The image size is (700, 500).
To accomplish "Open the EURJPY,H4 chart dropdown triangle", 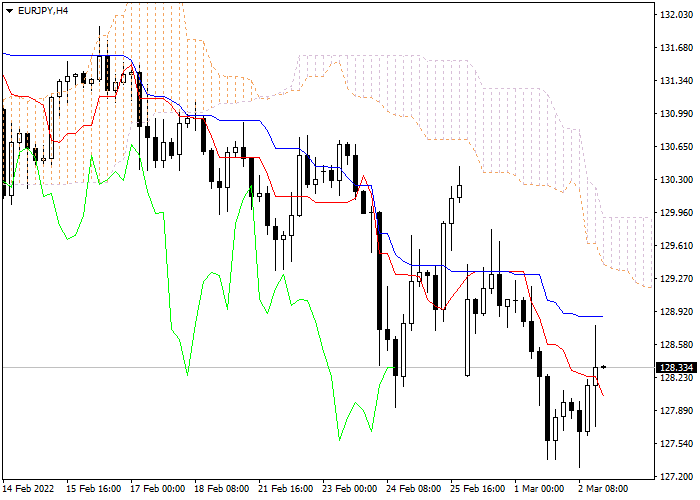I will 9,11.
